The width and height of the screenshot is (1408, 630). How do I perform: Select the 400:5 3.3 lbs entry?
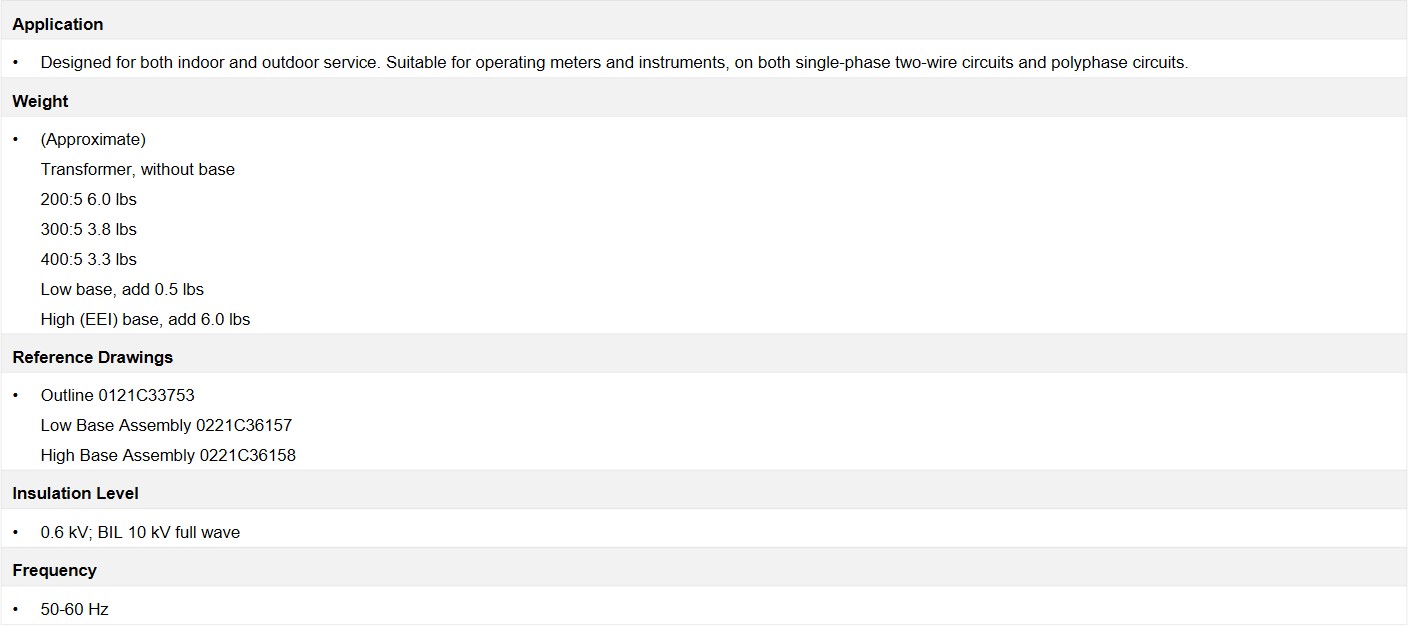pyautogui.click(x=88, y=259)
